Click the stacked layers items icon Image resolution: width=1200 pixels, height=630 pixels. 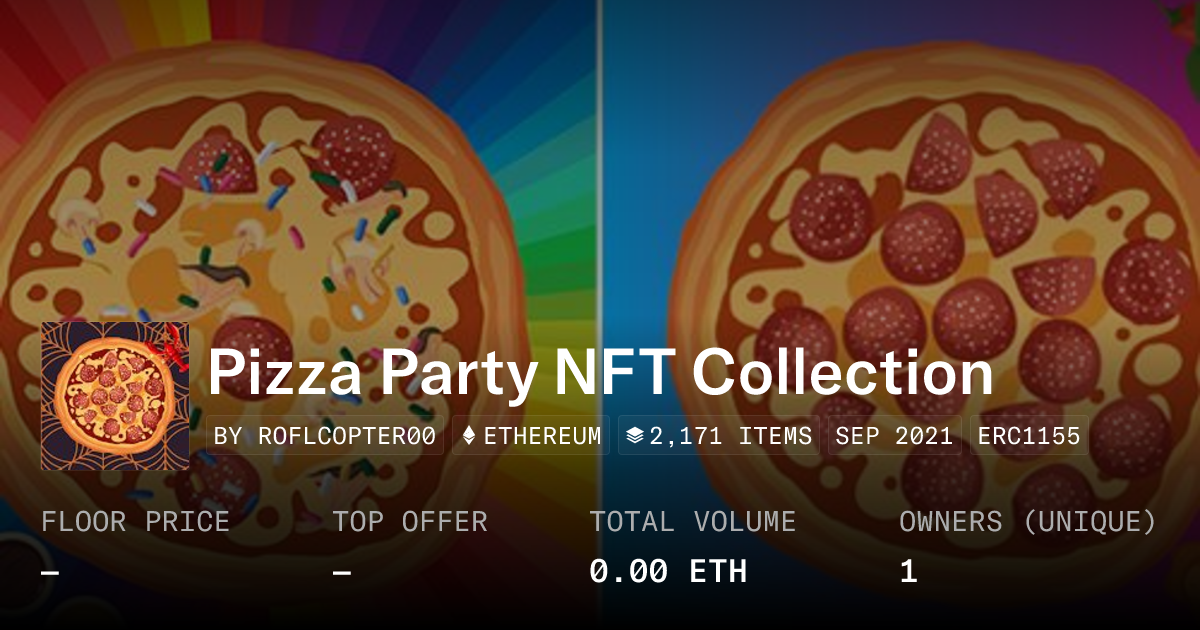(634, 436)
